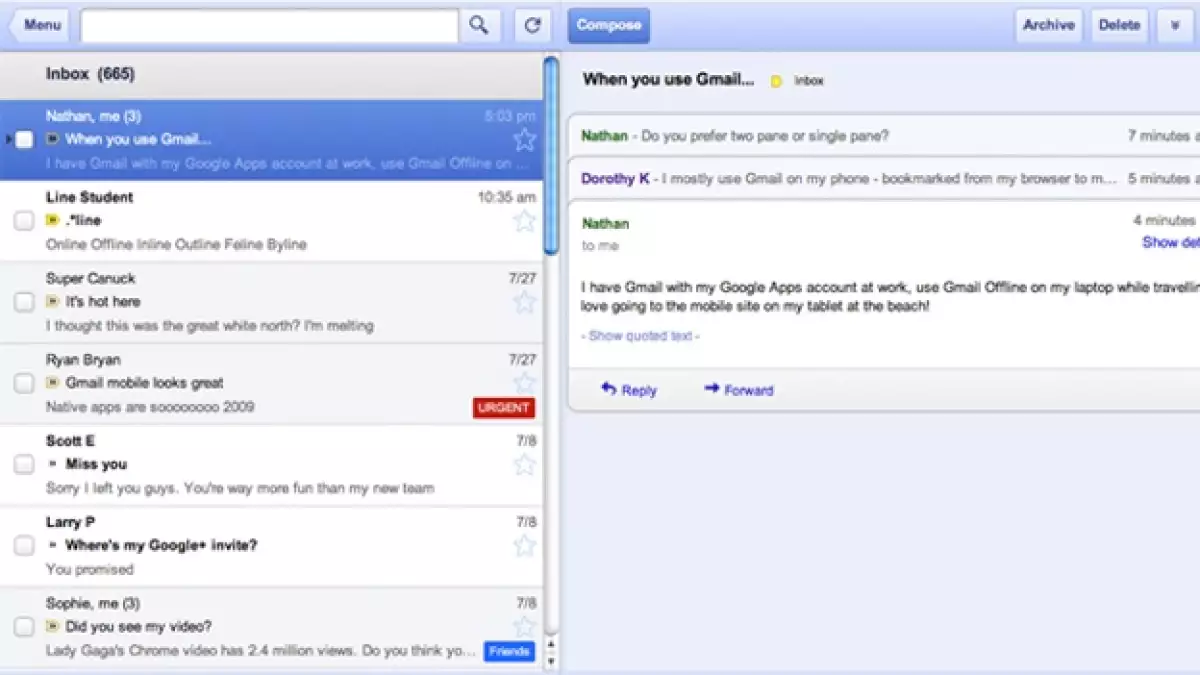The height and width of the screenshot is (675, 1200).
Task: Star Larry P's Google+ invite email
Action: coord(524,545)
